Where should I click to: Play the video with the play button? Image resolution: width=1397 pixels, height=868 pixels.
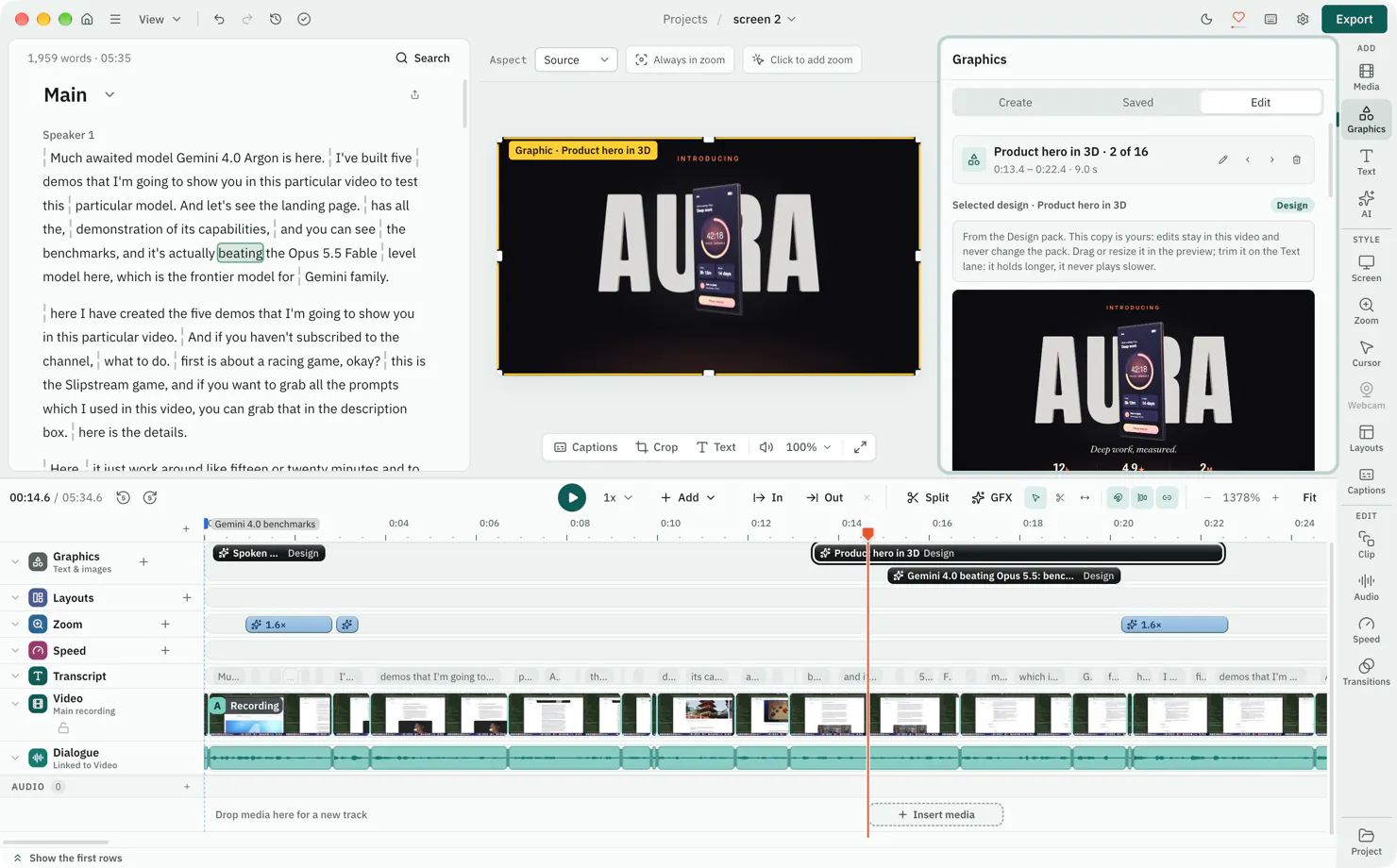click(x=571, y=497)
